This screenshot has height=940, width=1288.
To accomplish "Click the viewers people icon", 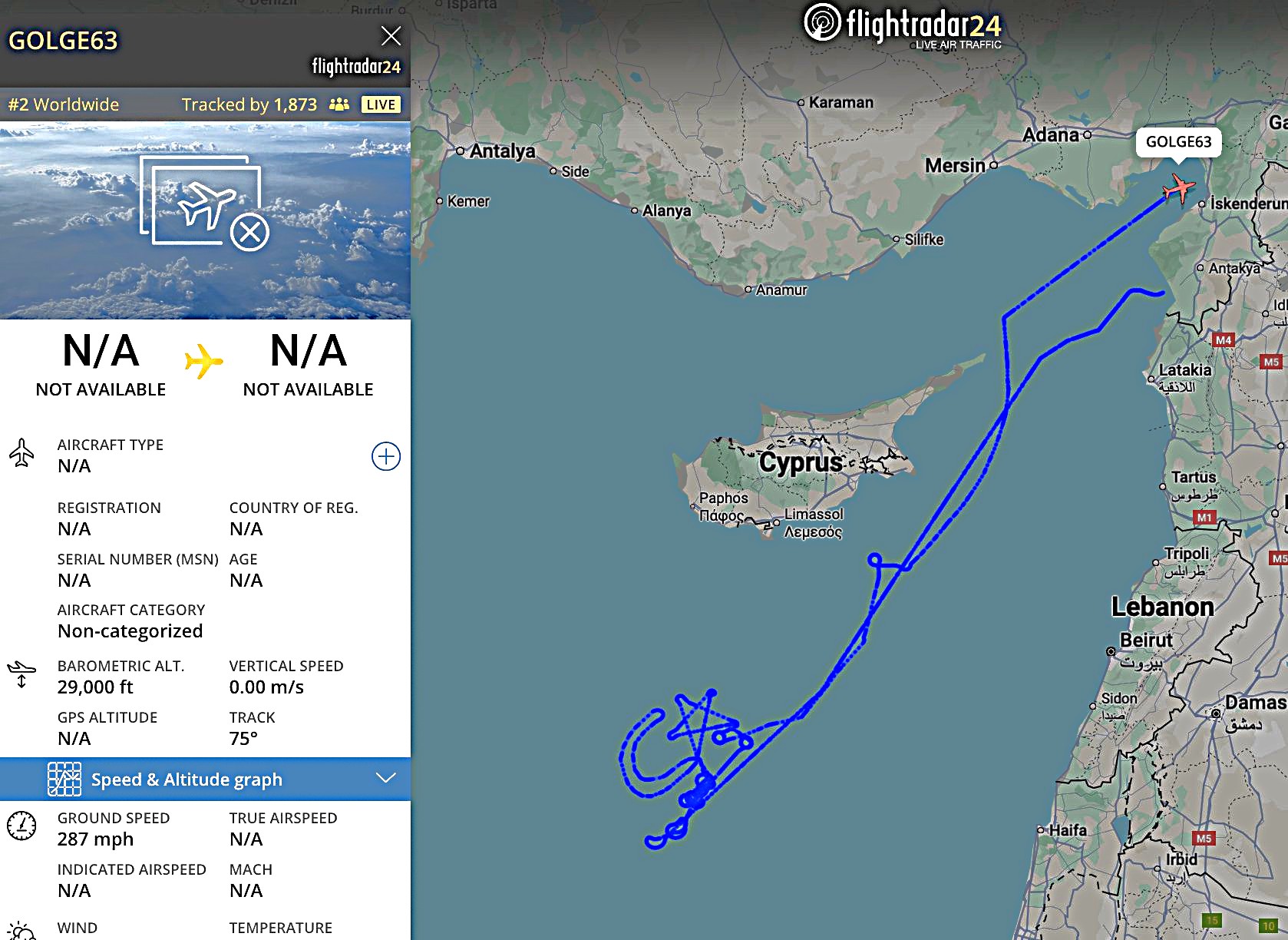I will 339,104.
